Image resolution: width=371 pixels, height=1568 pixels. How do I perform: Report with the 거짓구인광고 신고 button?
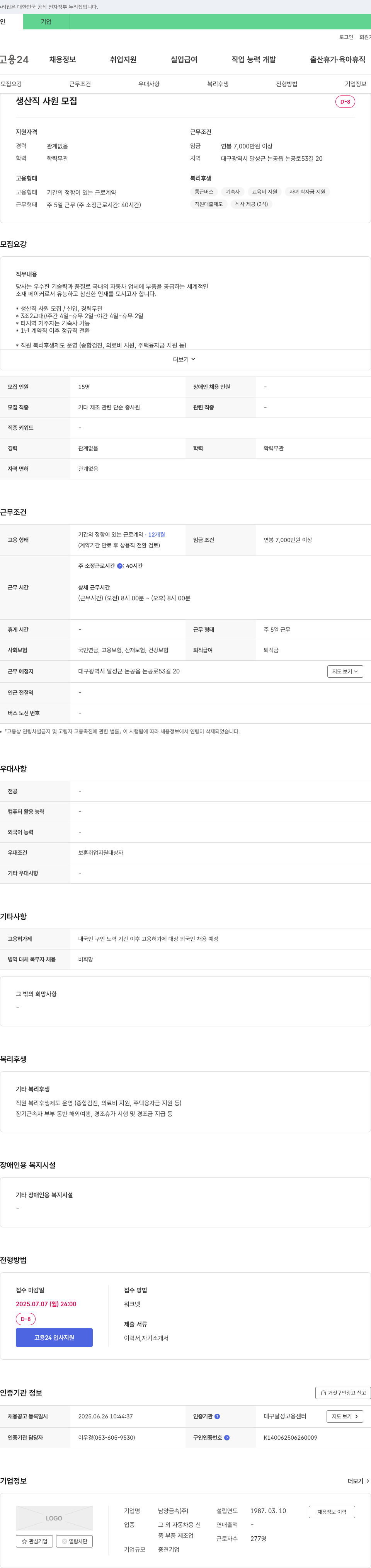click(x=343, y=1393)
